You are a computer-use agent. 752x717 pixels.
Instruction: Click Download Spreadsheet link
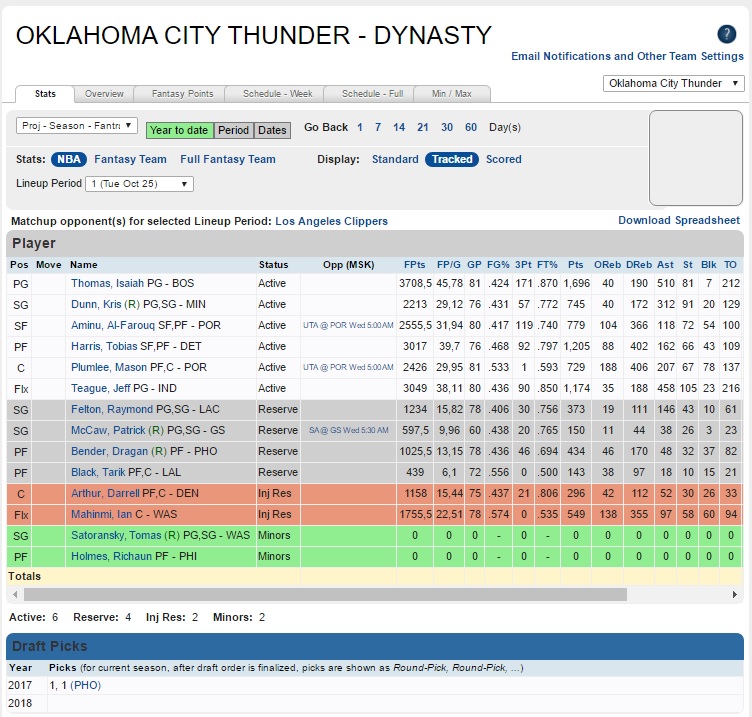coord(679,220)
